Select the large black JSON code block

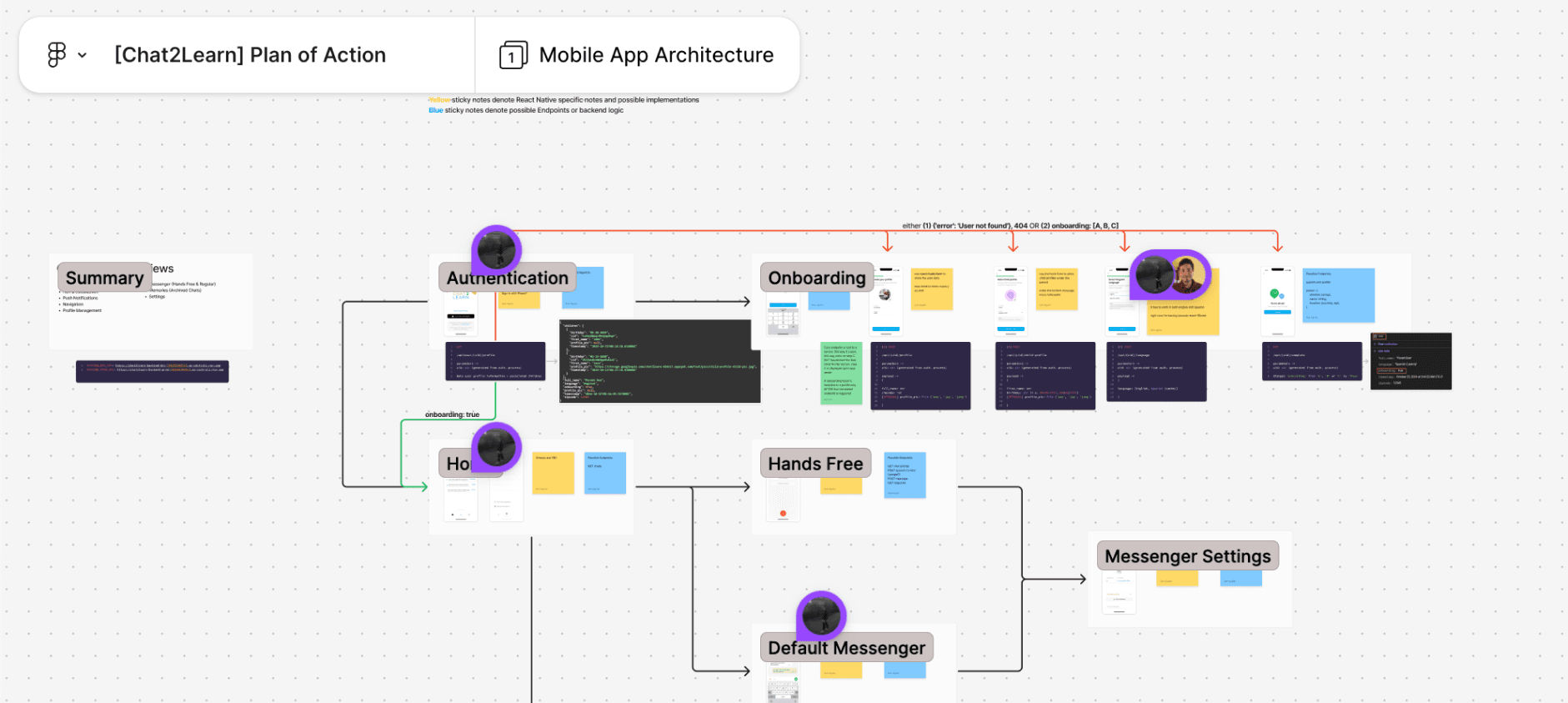coord(659,361)
